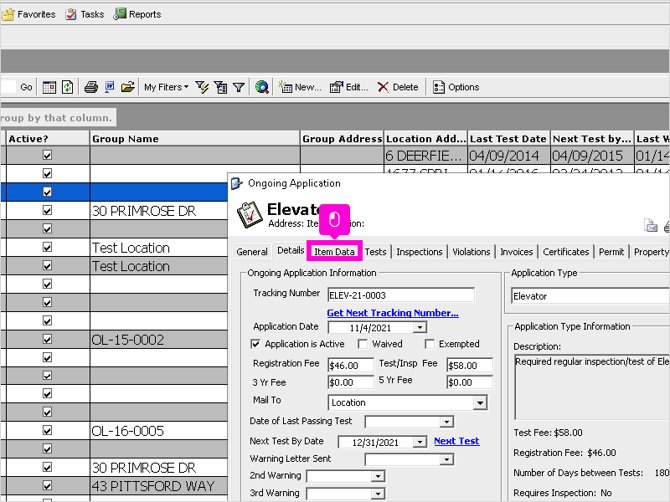Toggle Active checkbox for first 30 PRIMROSE DR row
The width and height of the screenshot is (670, 502).
47,210
